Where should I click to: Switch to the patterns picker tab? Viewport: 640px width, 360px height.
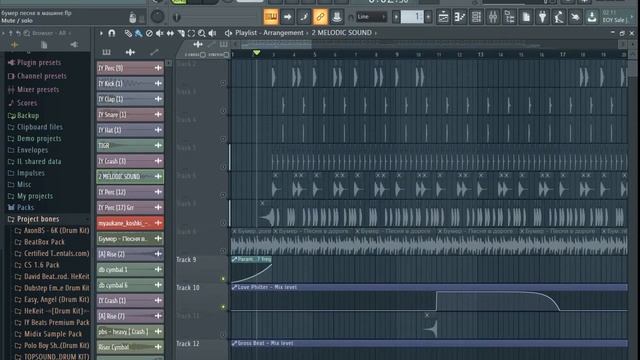[107, 52]
